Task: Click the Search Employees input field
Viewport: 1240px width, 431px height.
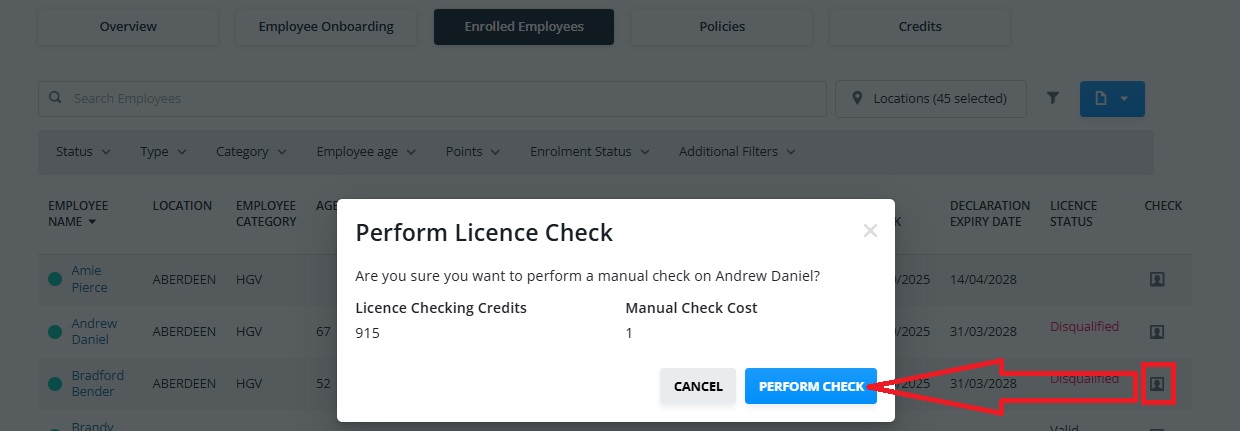Action: [432, 99]
